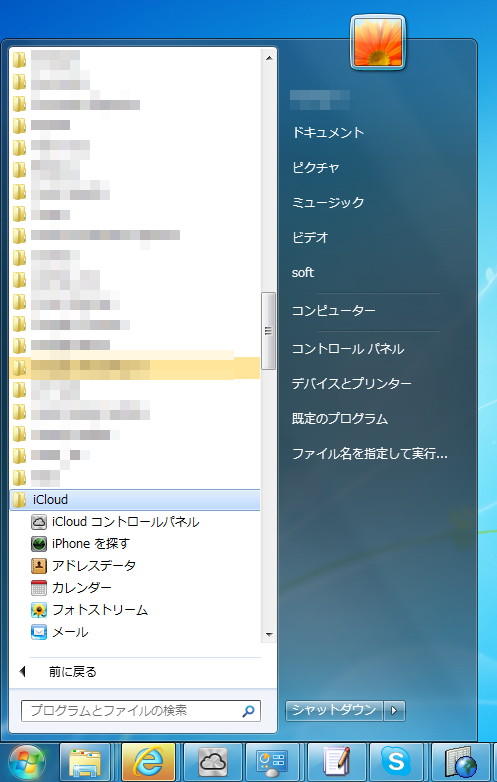Open the globe map taskbar icon
Viewport: 497px width, 782px height.
pyautogui.click(x=460, y=763)
